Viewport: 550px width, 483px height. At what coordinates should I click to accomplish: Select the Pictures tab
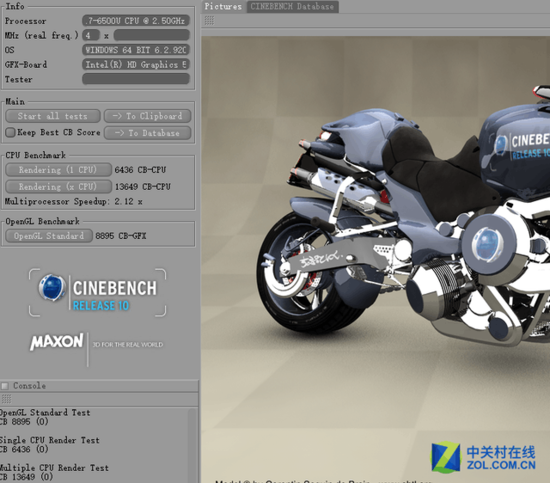tap(223, 6)
